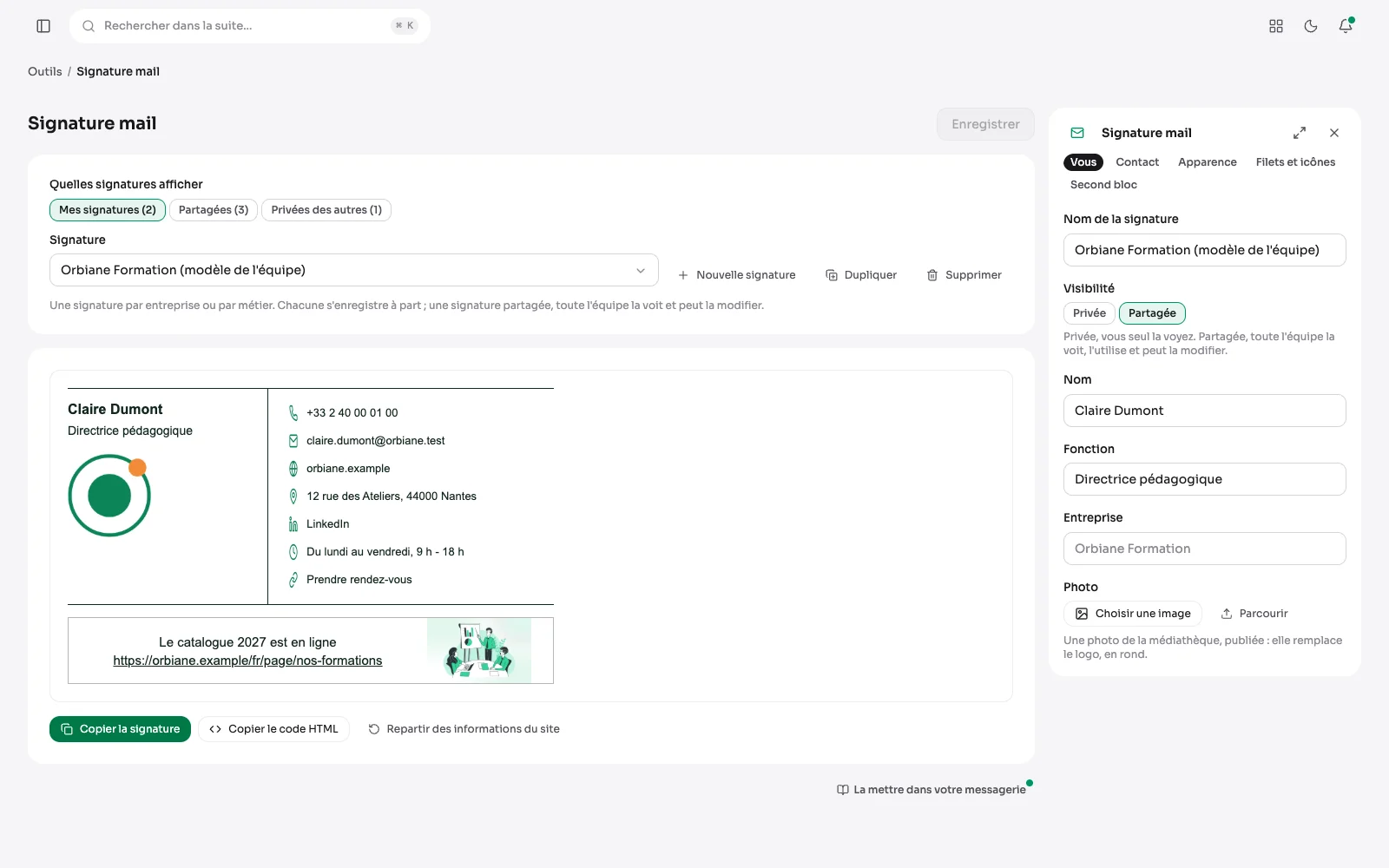
Task: Toggle the sidebar panel icon
Action: point(43,26)
